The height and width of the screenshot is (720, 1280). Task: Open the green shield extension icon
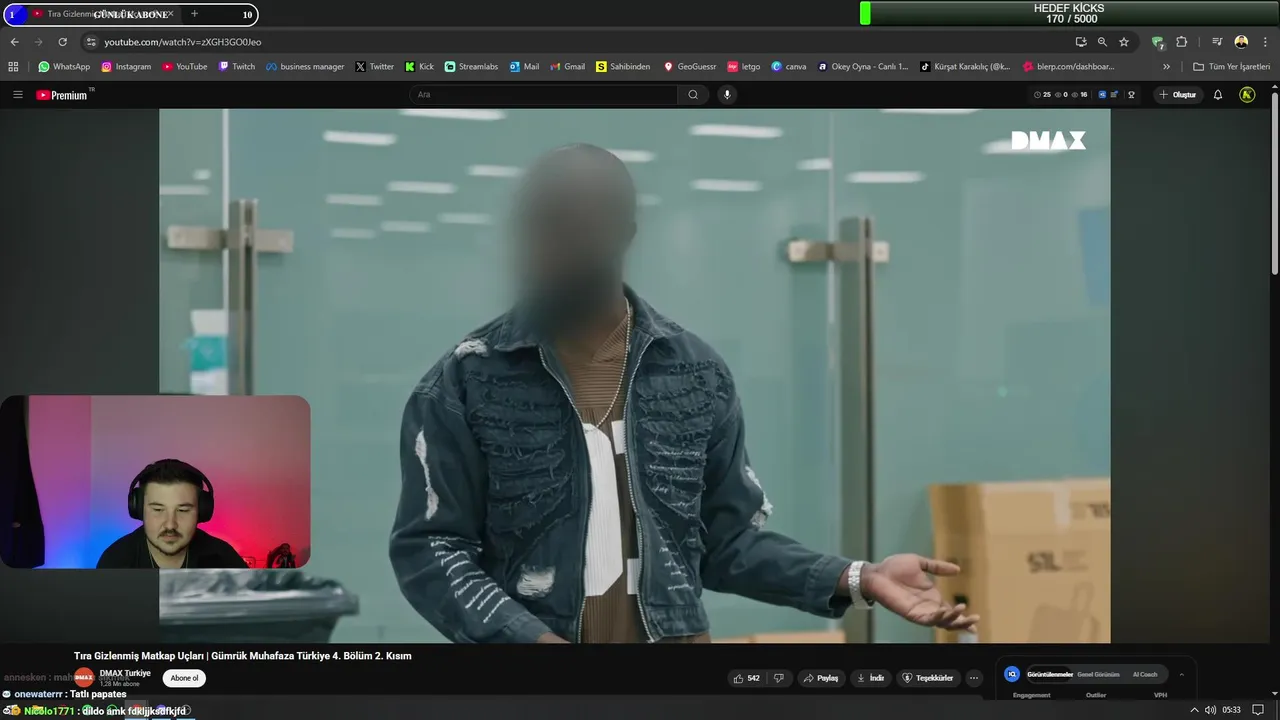1158,42
